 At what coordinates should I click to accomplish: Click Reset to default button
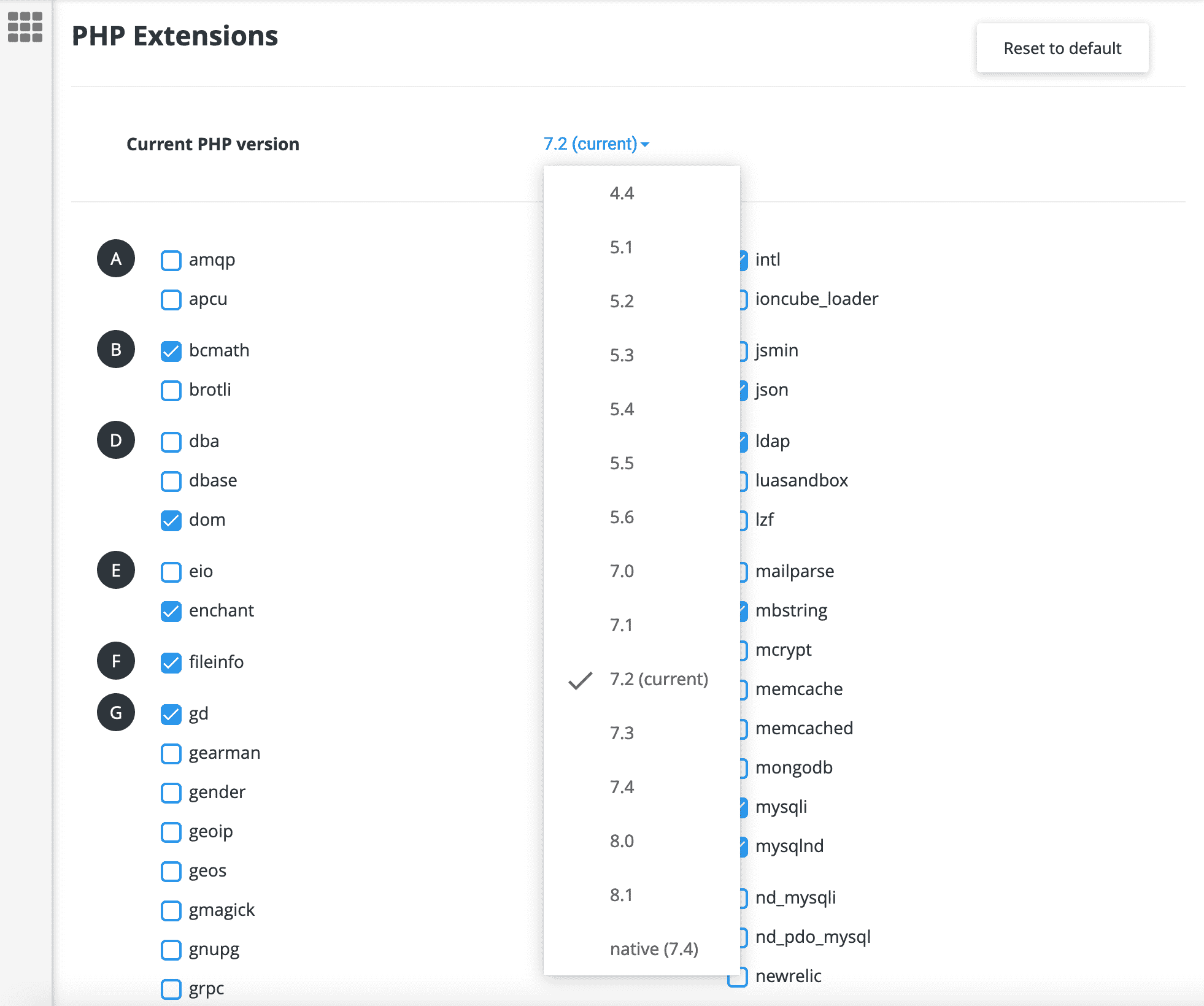click(x=1062, y=48)
